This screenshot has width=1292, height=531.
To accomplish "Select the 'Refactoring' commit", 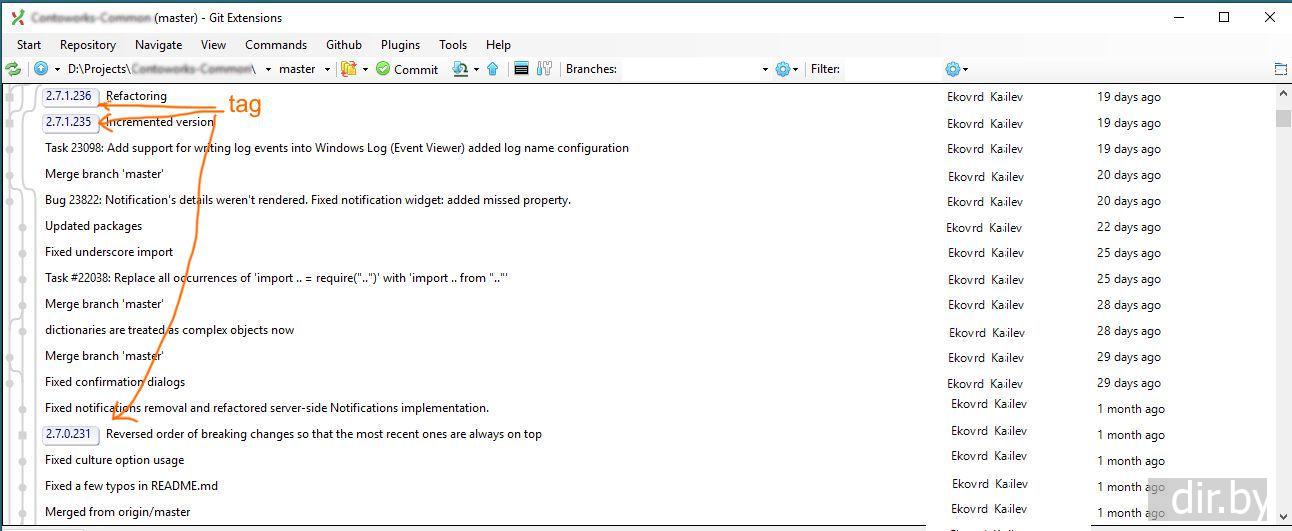I will [x=136, y=96].
